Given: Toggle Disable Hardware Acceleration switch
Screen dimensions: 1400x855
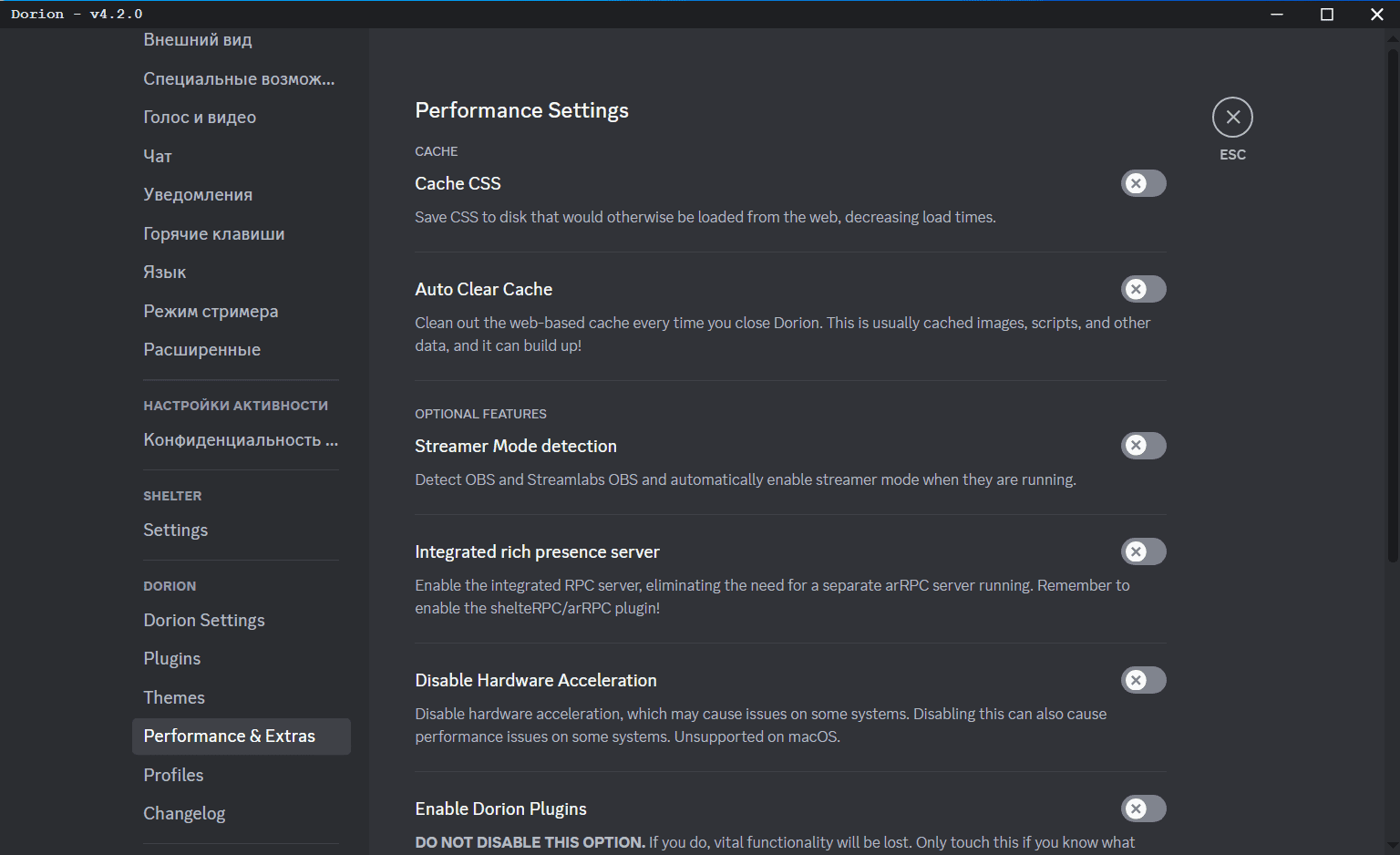Looking at the screenshot, I should pos(1143,680).
